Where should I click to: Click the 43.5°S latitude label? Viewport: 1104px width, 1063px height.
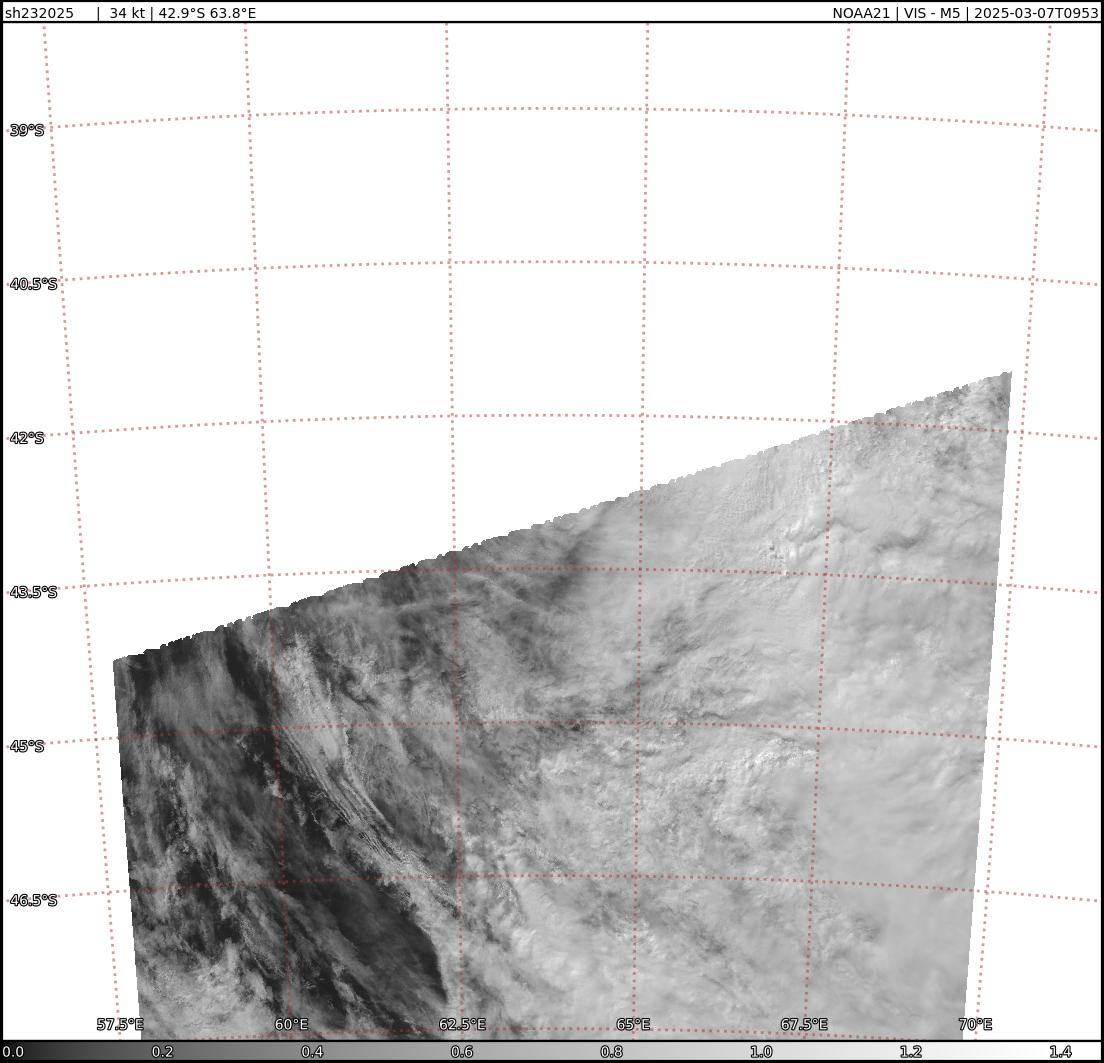[x=33, y=592]
